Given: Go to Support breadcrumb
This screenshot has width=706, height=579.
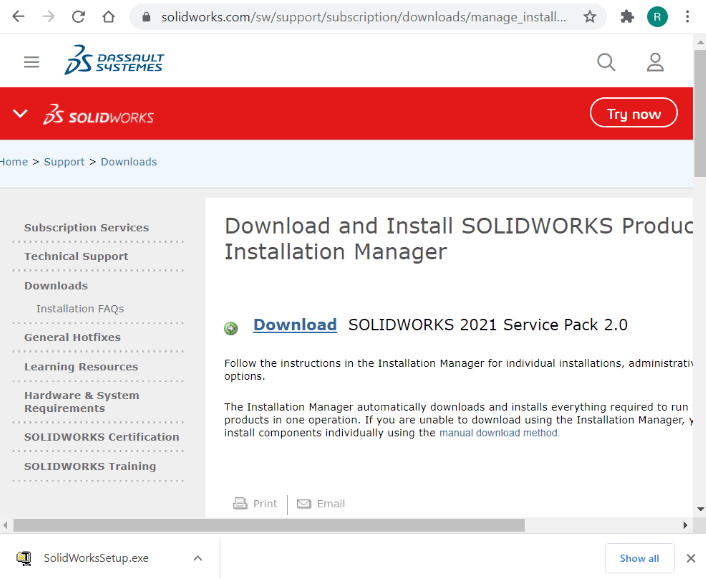Looking at the screenshot, I should coord(64,162).
